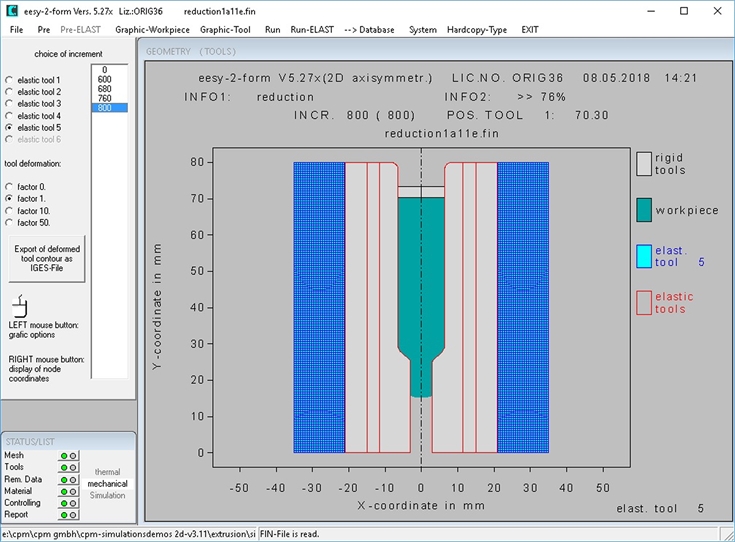Click the Report status indicator lights
This screenshot has width=735, height=542.
[x=68, y=515]
